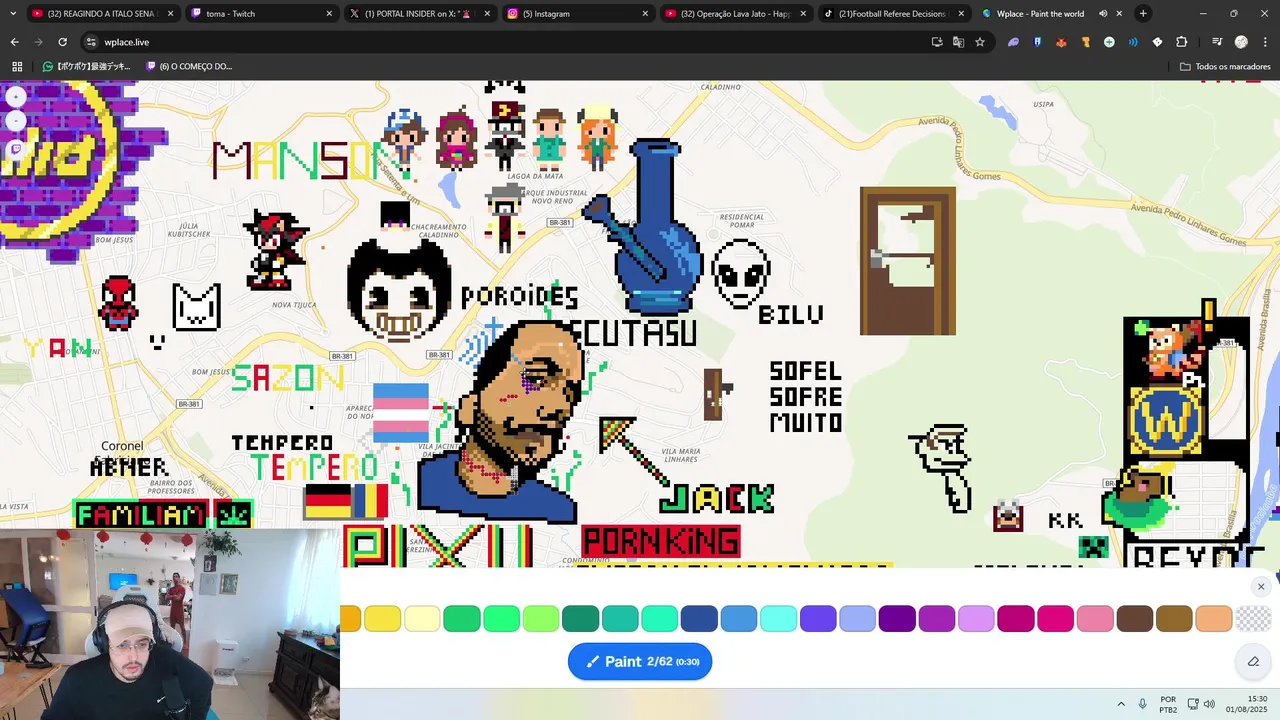Choose the dark blue color swatch
The image size is (1280, 720).
point(699,619)
